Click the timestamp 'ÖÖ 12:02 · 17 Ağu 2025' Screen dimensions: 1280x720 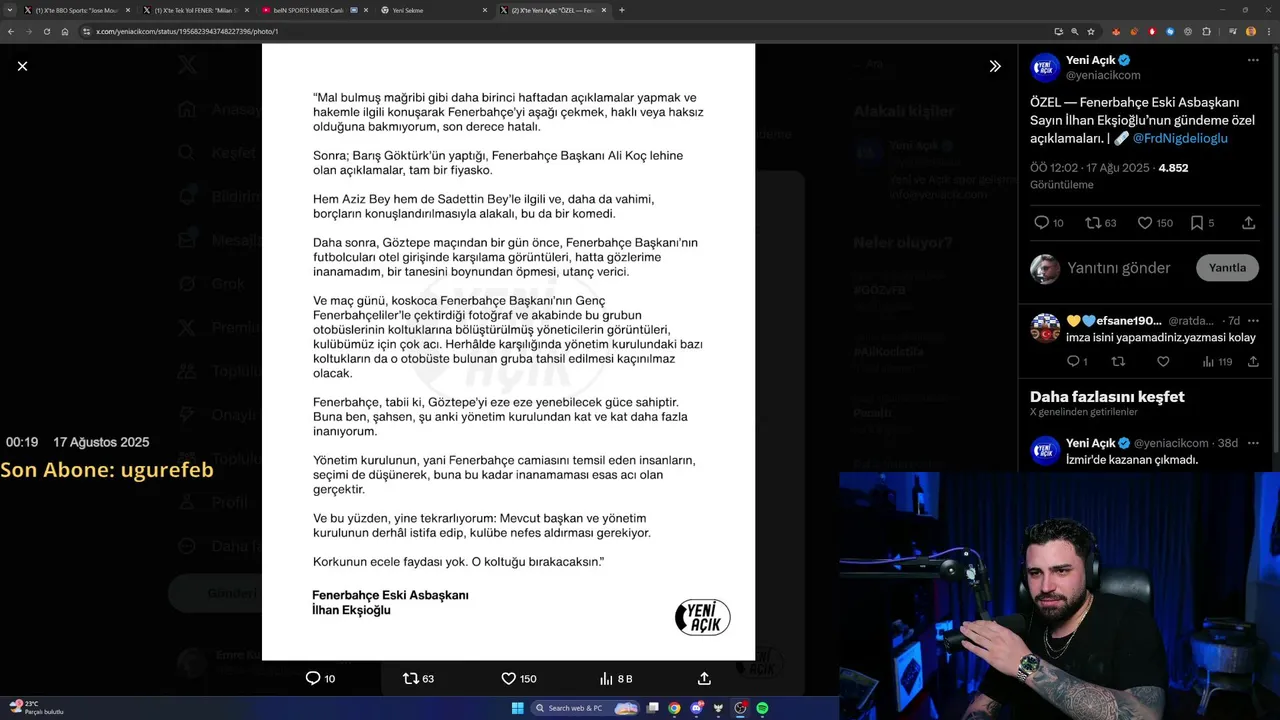[1090, 168]
